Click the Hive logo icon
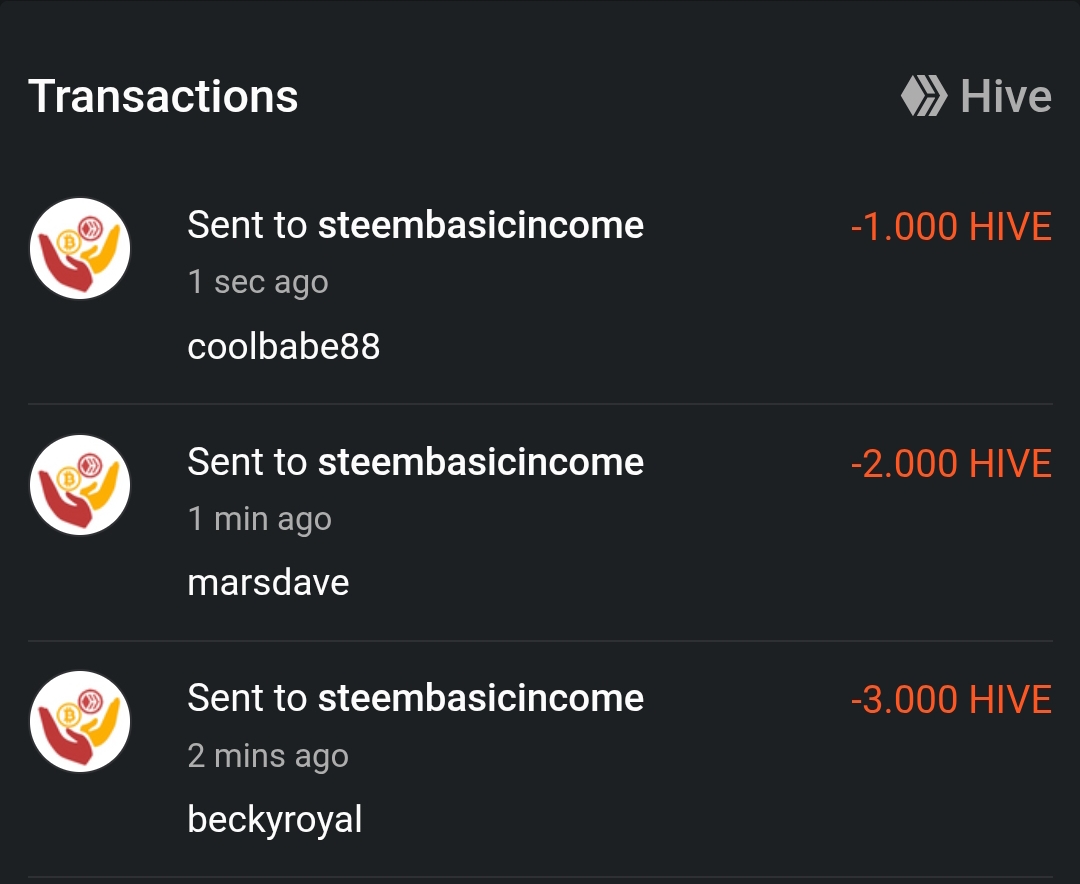The height and width of the screenshot is (884, 1080). click(x=923, y=97)
